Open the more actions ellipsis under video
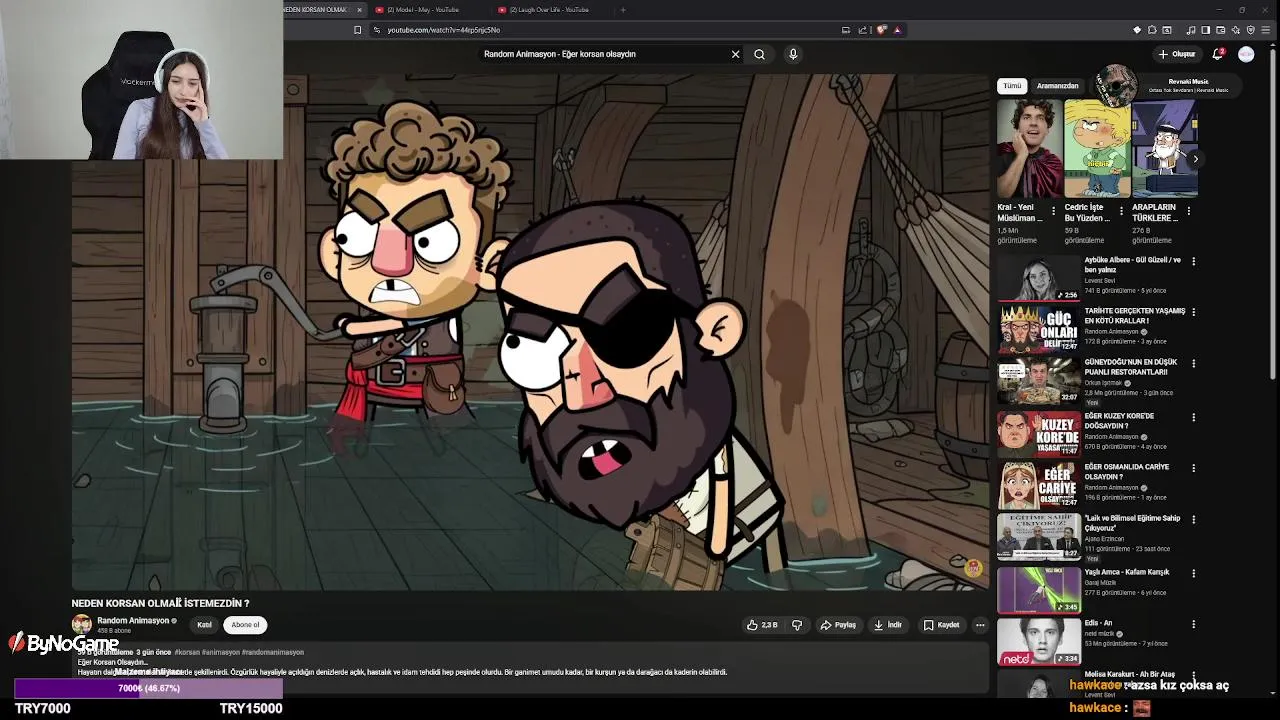Viewport: 1280px width, 720px height. [980, 625]
